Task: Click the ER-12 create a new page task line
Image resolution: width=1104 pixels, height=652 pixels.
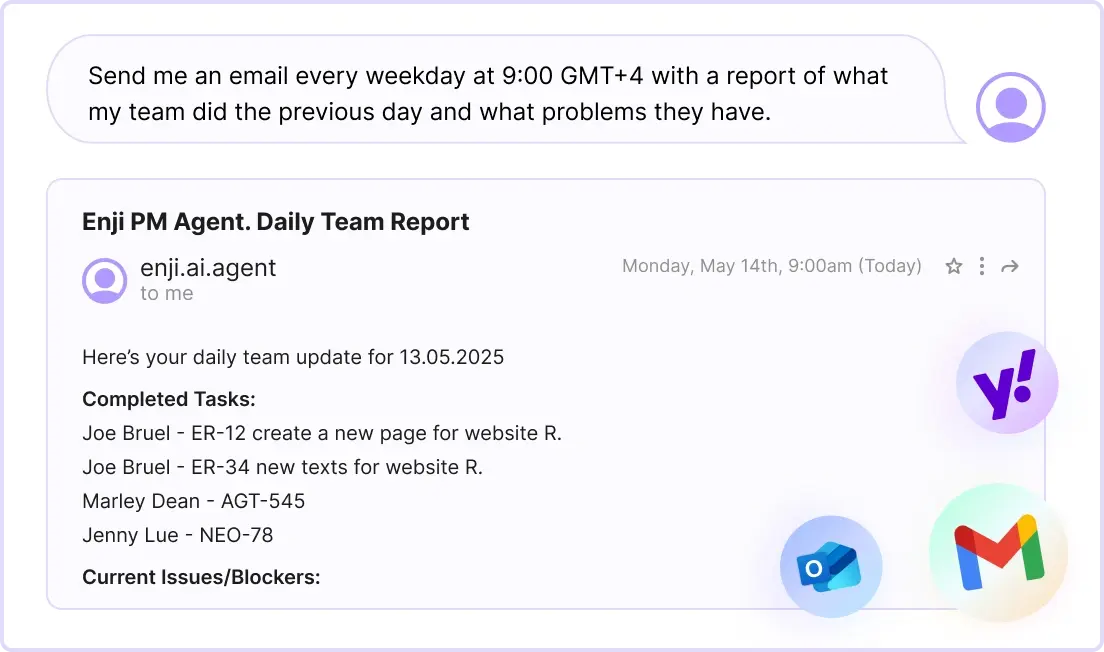Action: [x=322, y=433]
